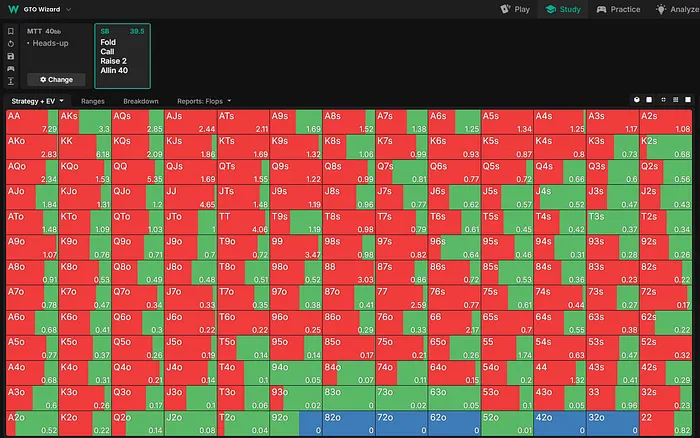This screenshot has height=438, width=700.
Task: Click the save disk icon in sidebar
Action: click(x=10, y=55)
